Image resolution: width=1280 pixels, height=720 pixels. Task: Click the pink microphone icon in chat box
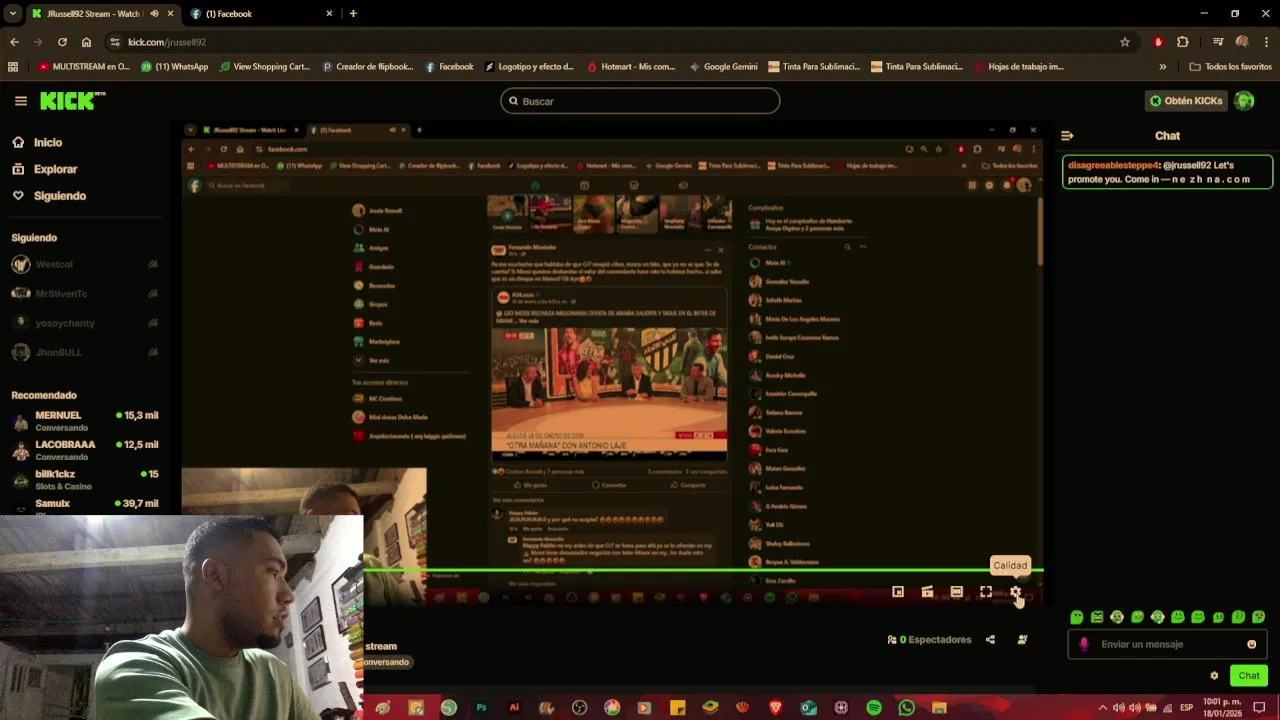[1084, 644]
